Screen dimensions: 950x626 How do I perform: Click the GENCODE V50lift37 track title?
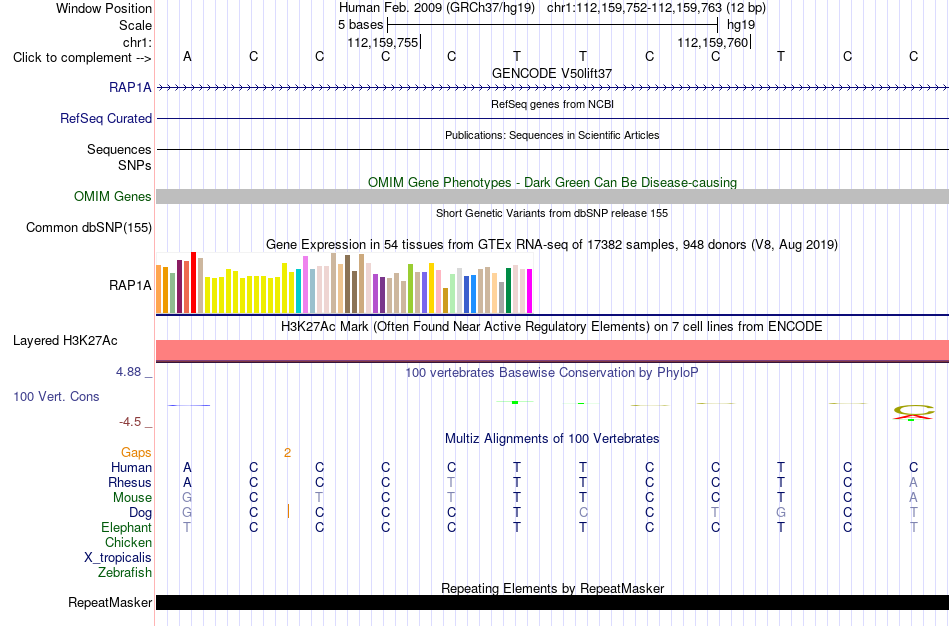552,73
